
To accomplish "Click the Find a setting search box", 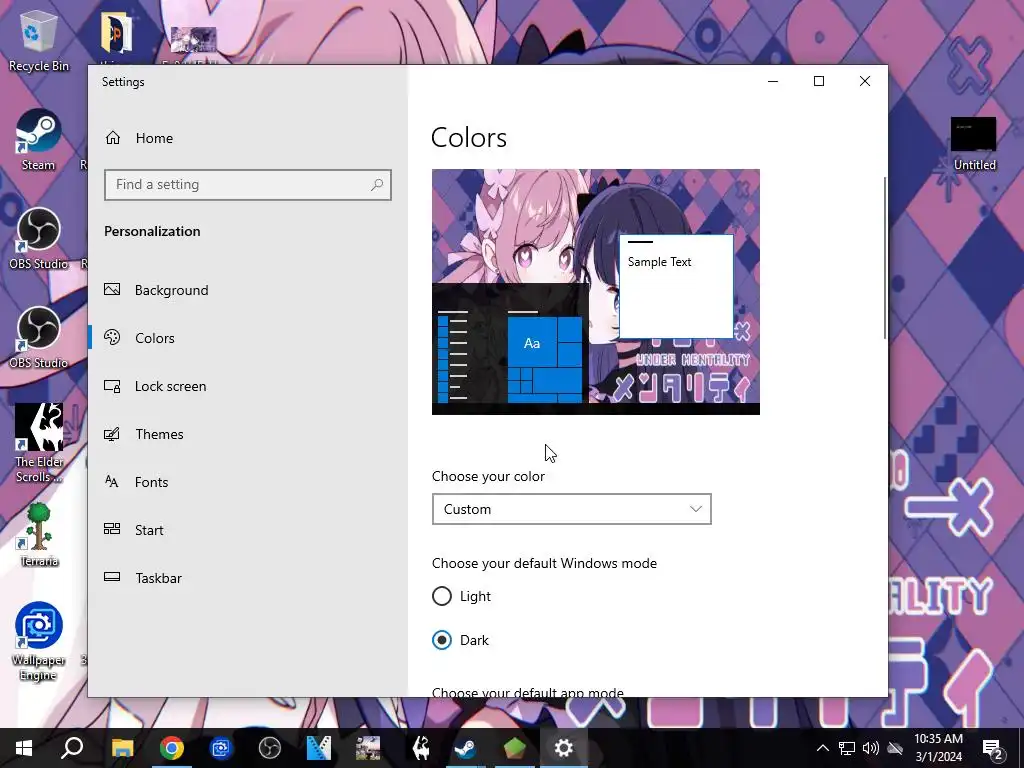I will coord(248,185).
